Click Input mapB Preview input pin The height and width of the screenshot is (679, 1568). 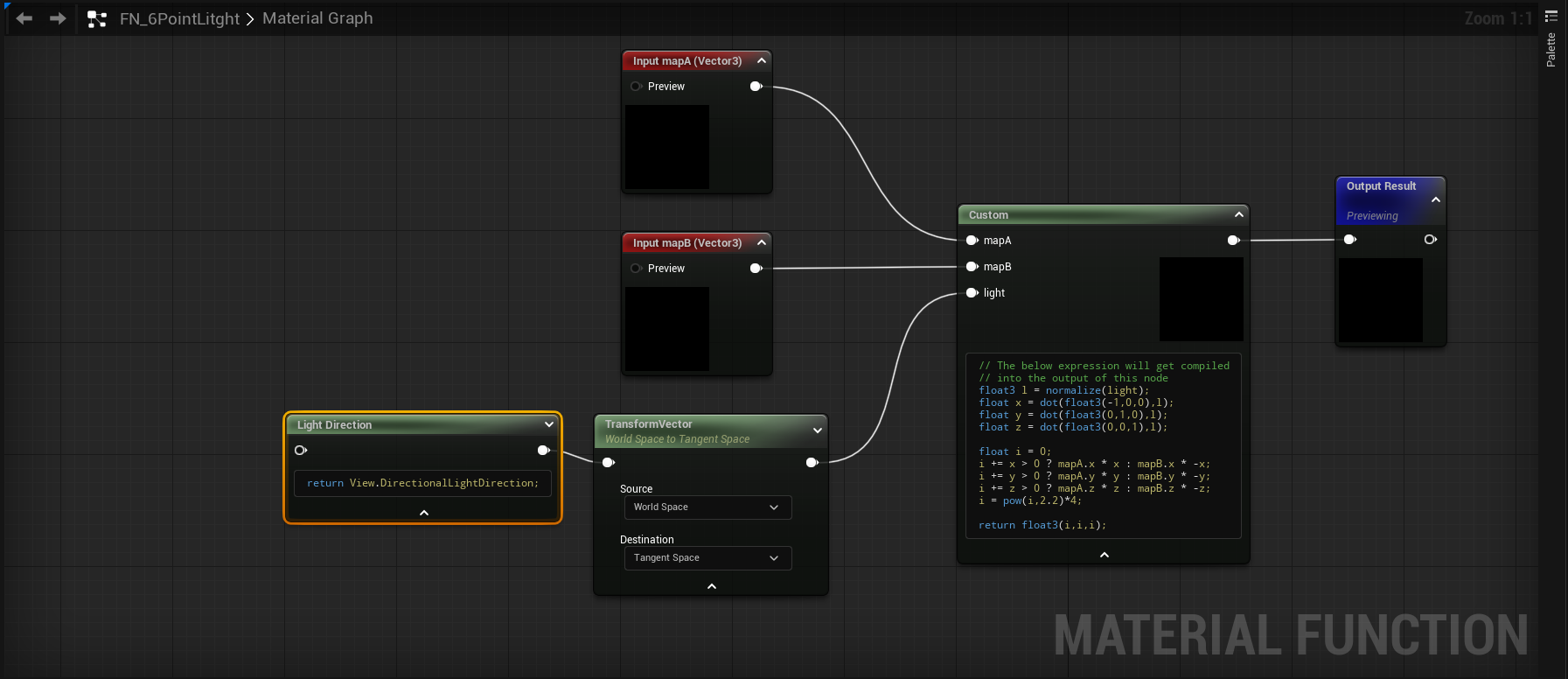click(636, 268)
